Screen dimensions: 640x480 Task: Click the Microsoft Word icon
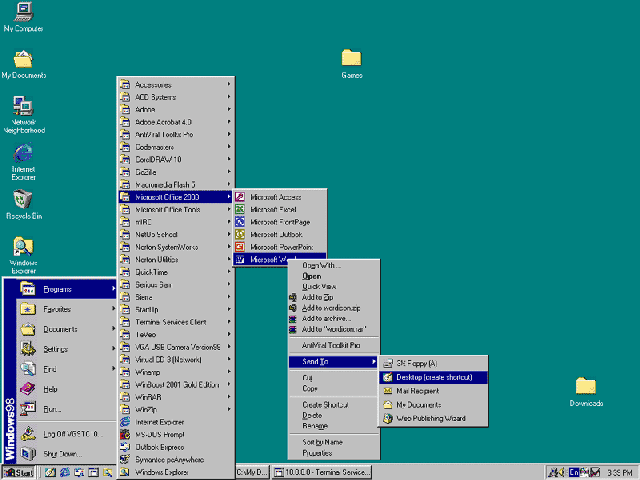click(240, 259)
